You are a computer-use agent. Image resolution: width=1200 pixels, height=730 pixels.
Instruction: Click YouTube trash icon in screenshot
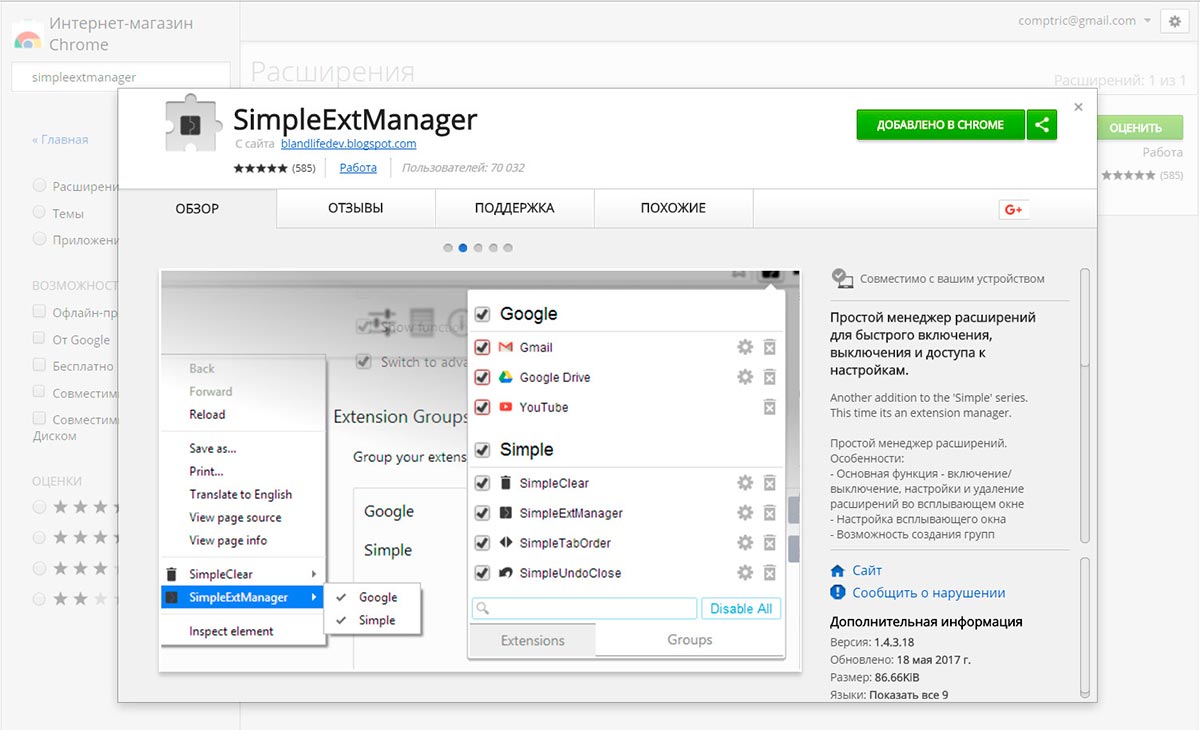click(x=770, y=407)
